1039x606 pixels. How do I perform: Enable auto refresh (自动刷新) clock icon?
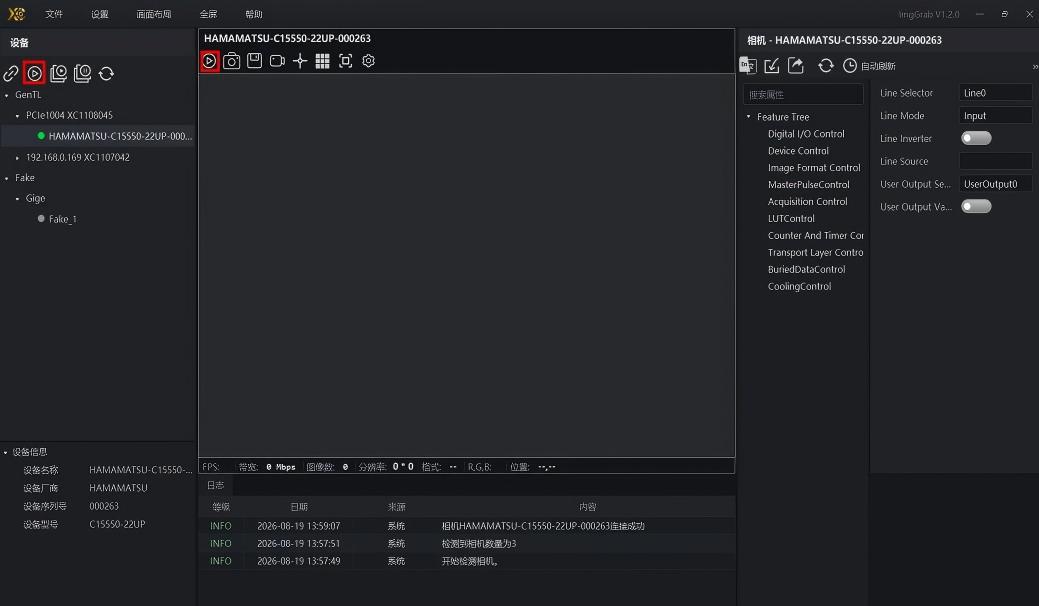click(850, 66)
